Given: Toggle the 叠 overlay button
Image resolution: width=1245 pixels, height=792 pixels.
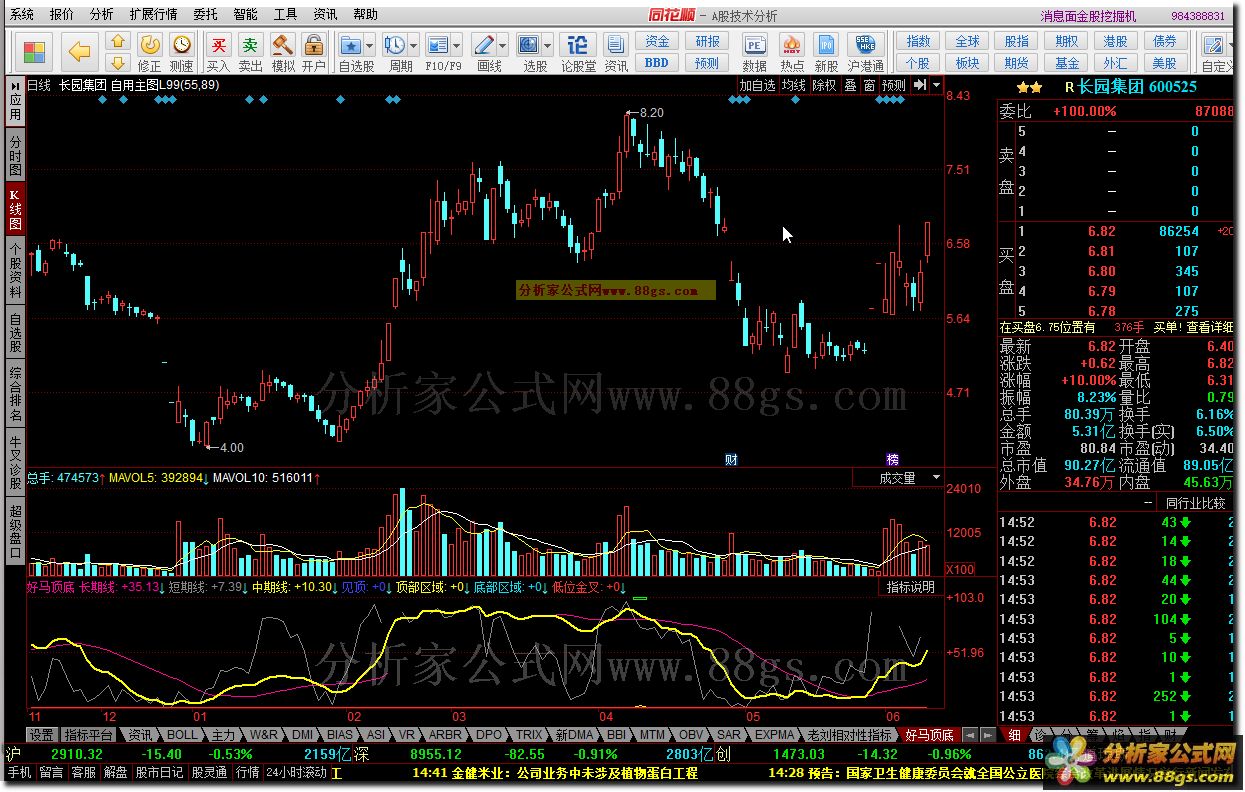Looking at the screenshot, I should [850, 85].
